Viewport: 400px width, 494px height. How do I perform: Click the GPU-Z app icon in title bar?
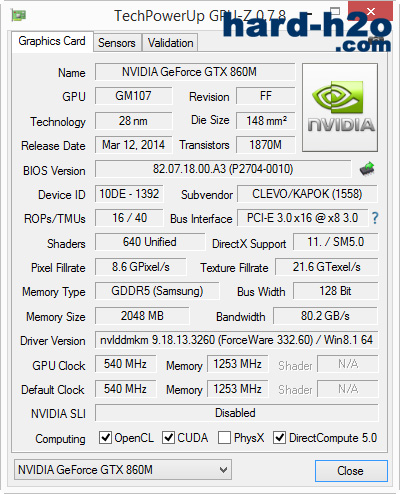pos(19,15)
